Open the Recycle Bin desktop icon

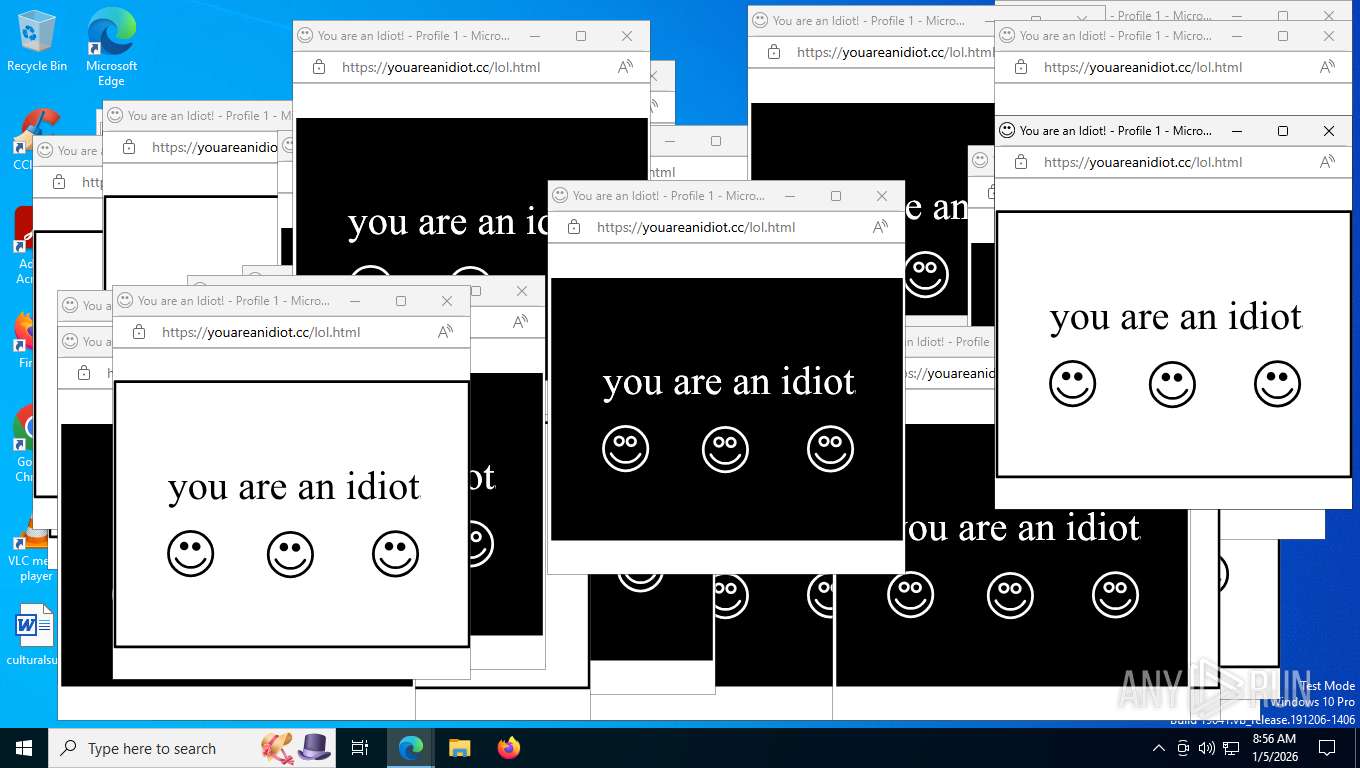pyautogui.click(x=37, y=41)
